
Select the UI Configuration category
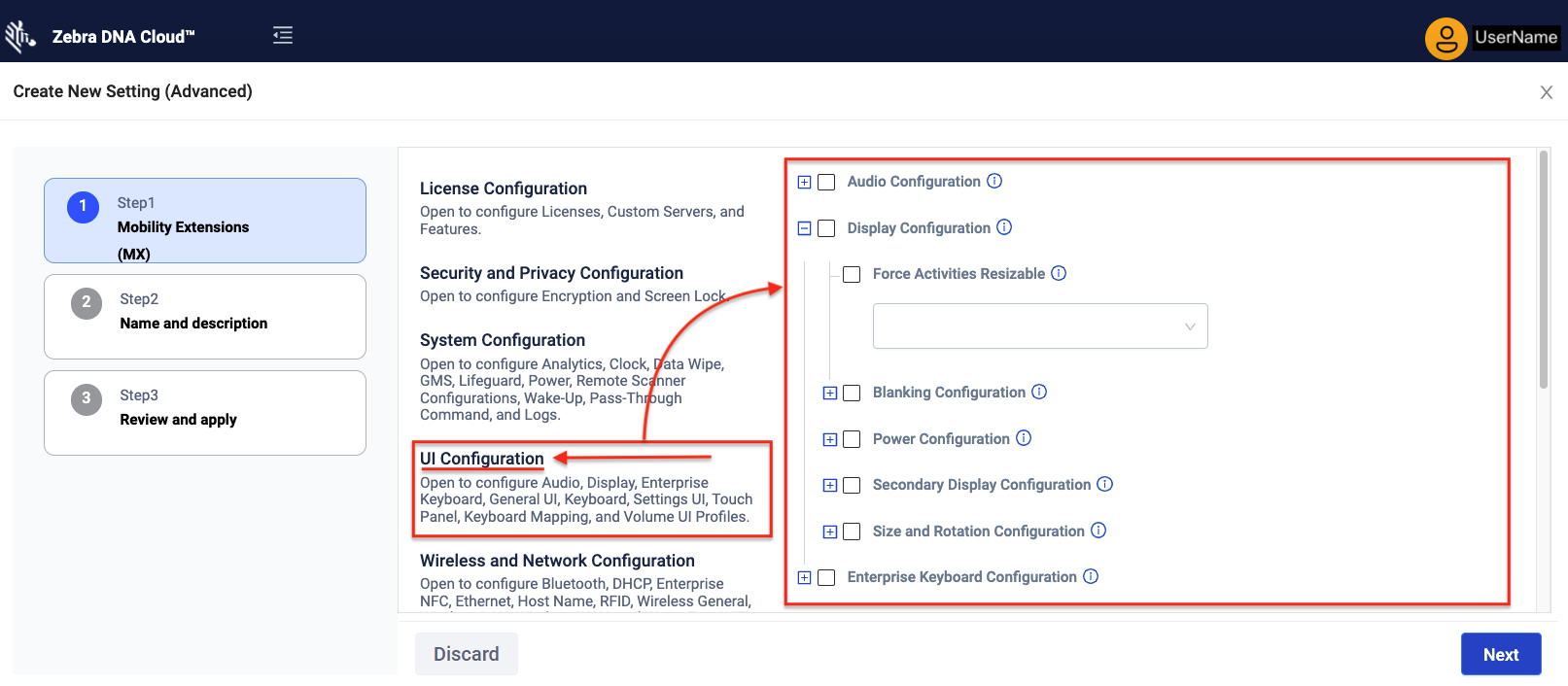482,459
